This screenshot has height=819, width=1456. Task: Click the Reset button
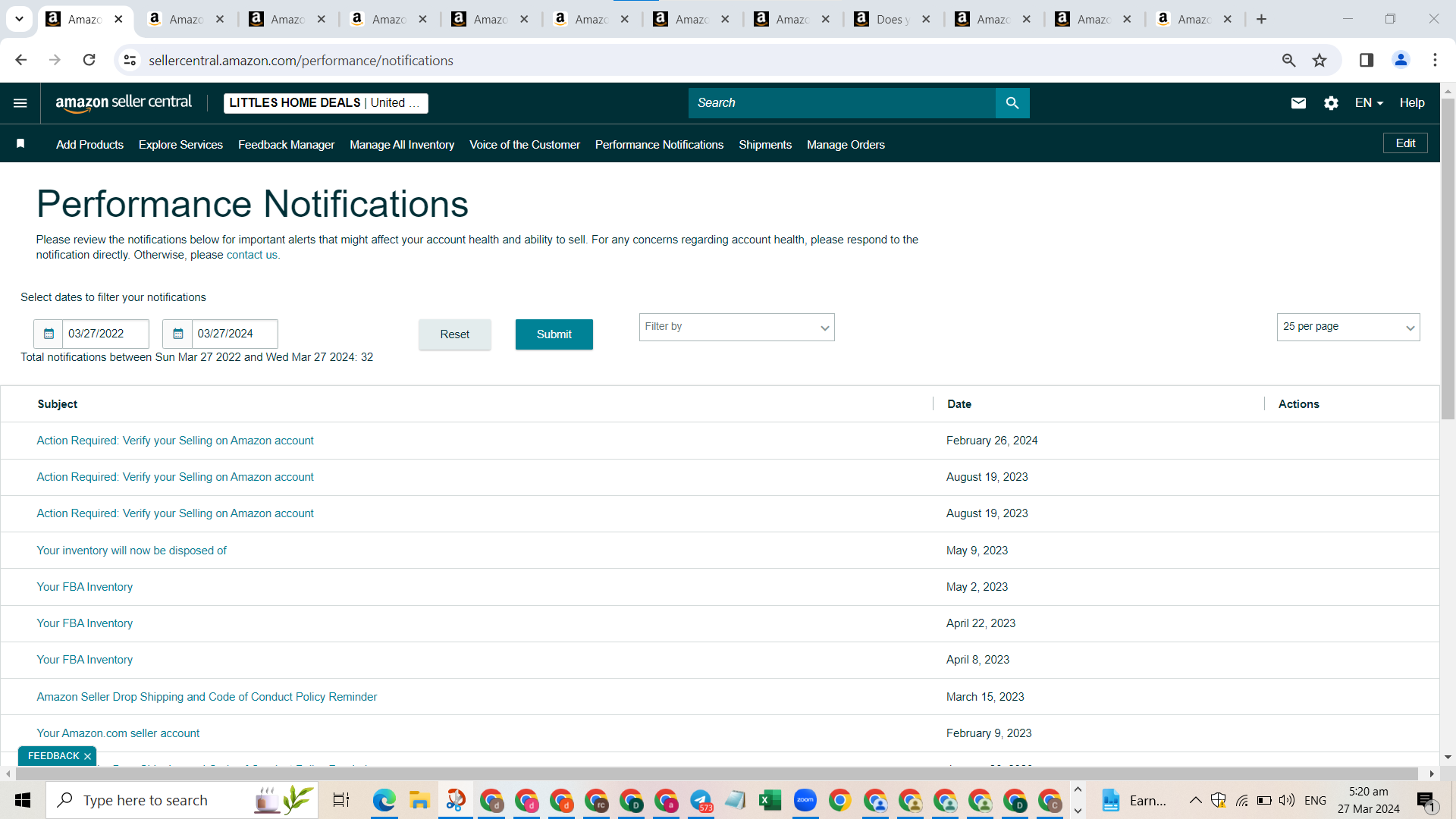point(454,334)
